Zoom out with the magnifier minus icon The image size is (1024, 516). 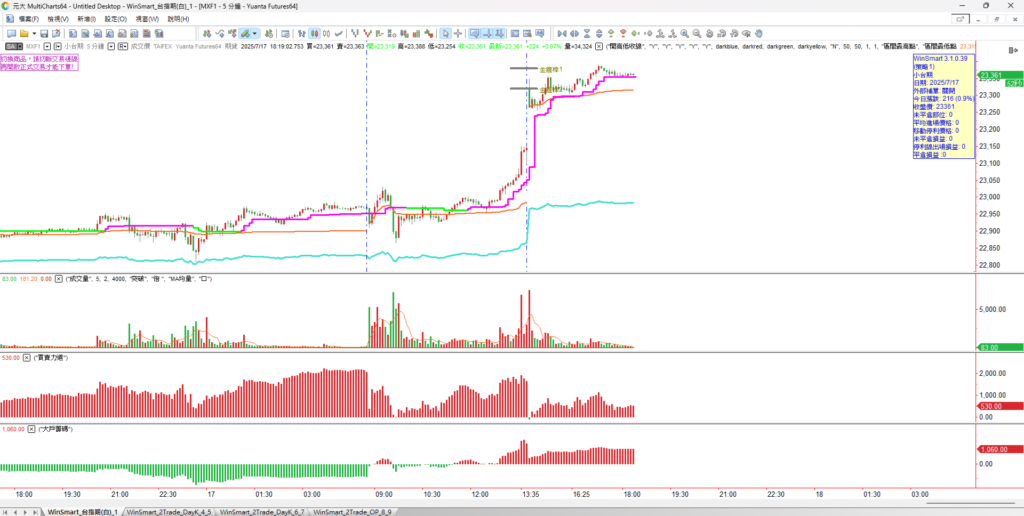pos(697,33)
